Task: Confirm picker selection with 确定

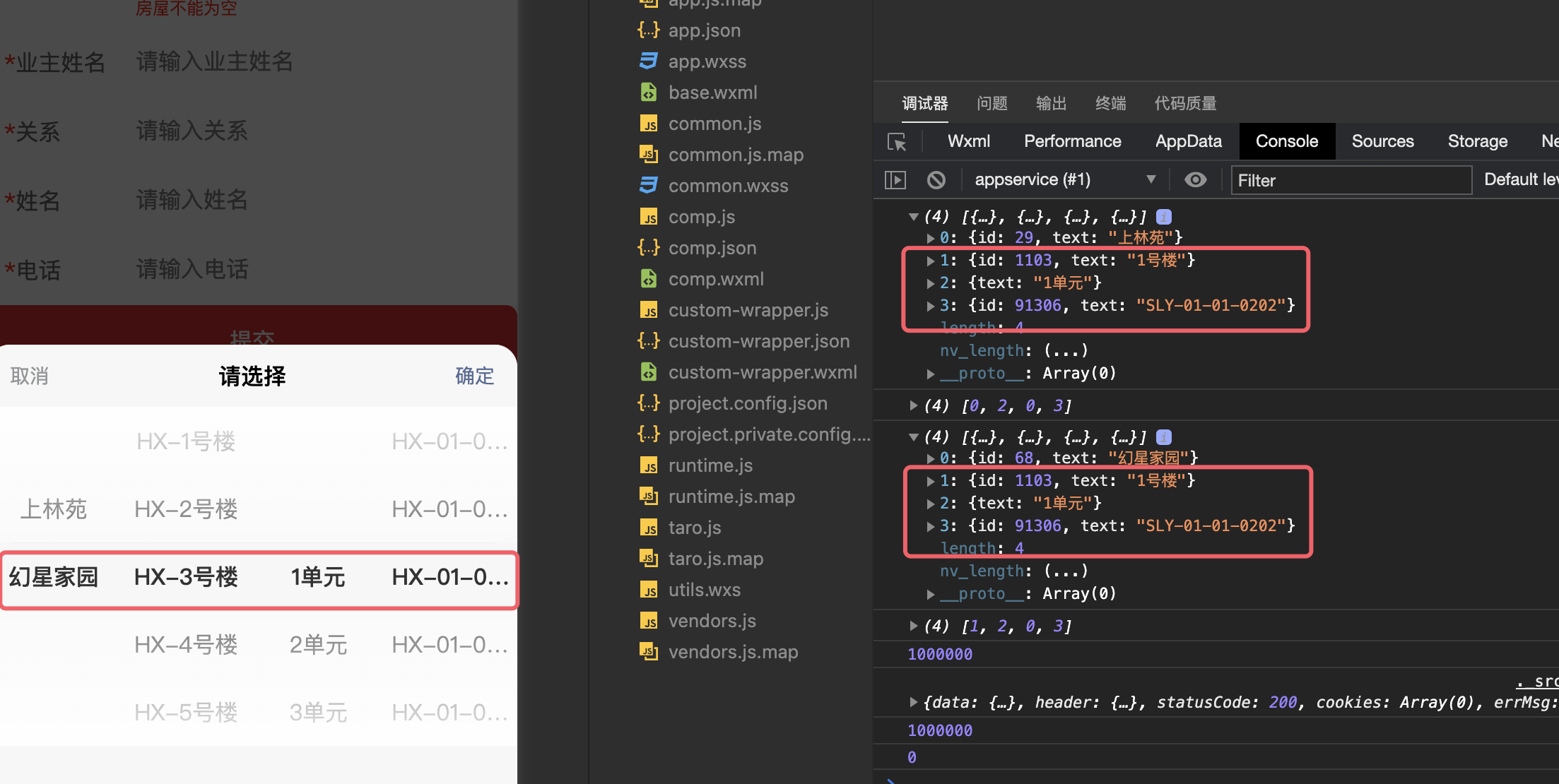Action: (474, 376)
